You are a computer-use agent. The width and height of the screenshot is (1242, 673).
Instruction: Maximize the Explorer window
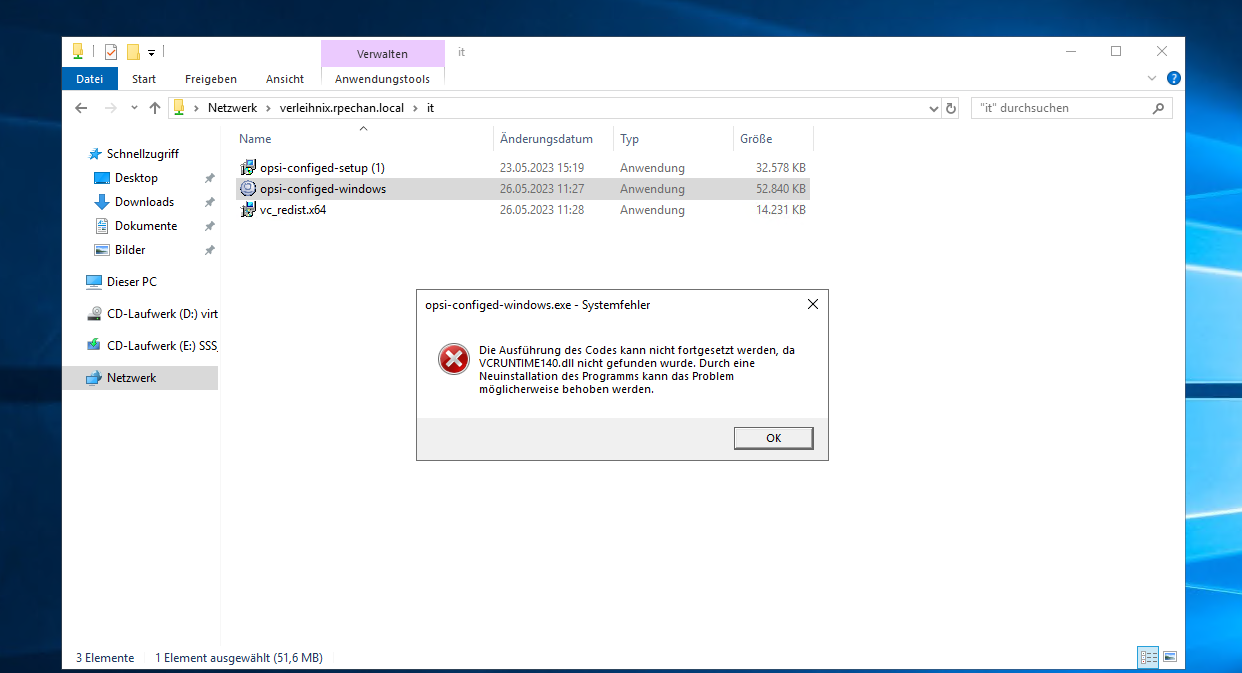(x=1116, y=52)
